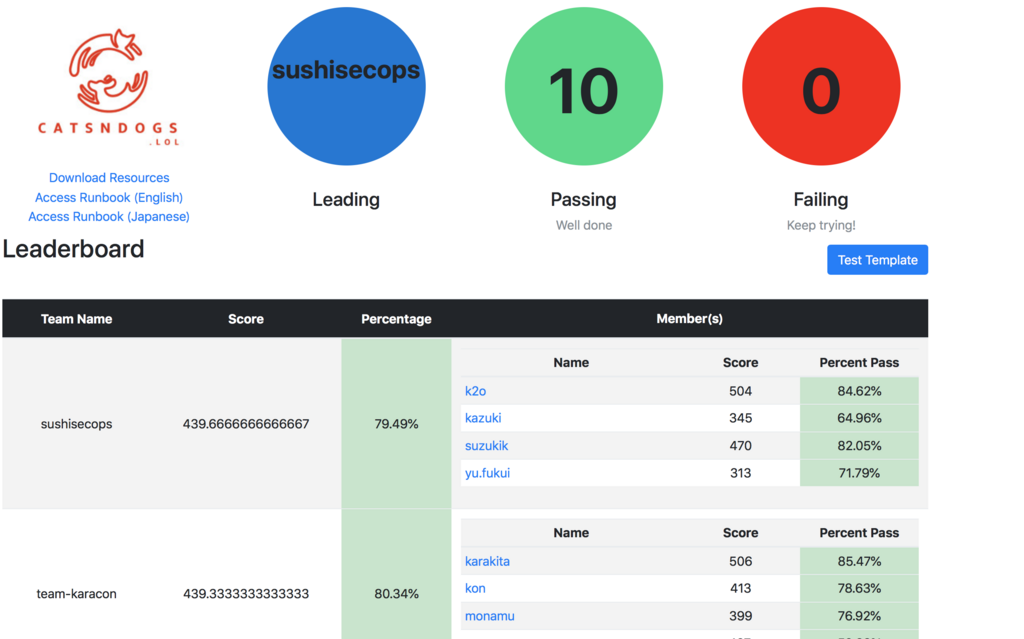Image resolution: width=1024 pixels, height=639 pixels.
Task: Click karakita's score 506
Action: click(741, 561)
